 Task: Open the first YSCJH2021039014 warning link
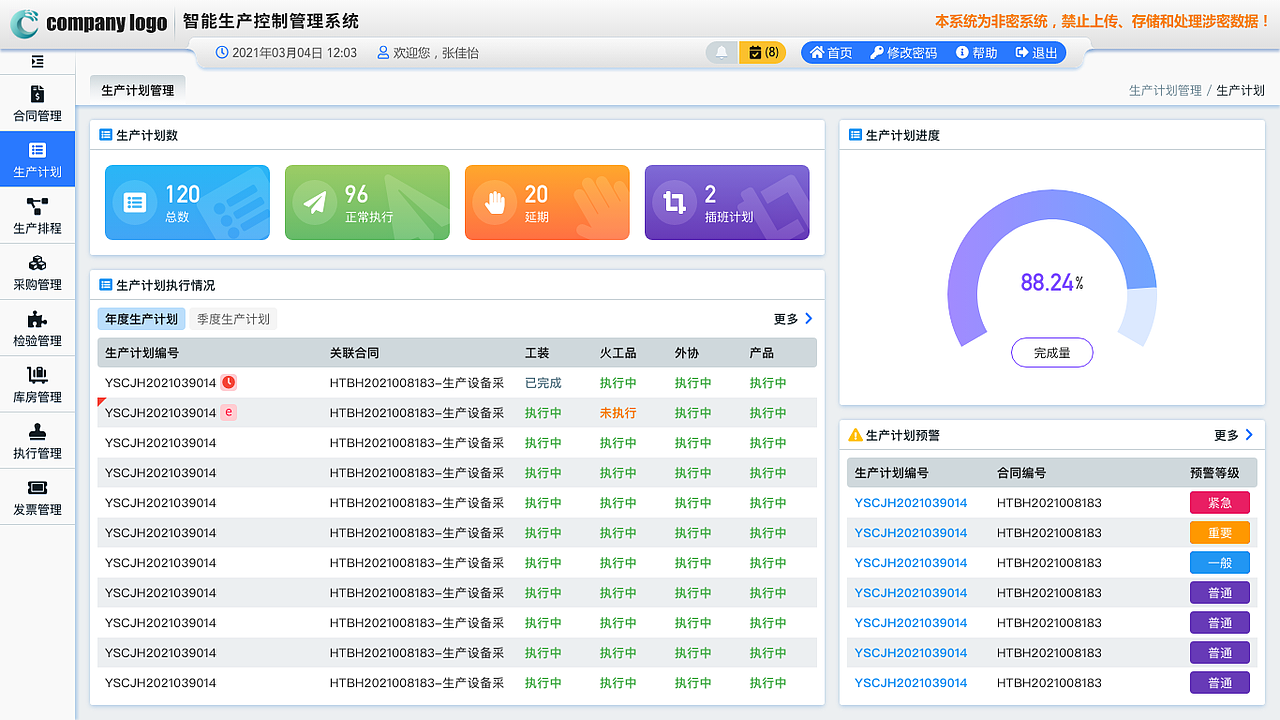pyautogui.click(x=912, y=502)
